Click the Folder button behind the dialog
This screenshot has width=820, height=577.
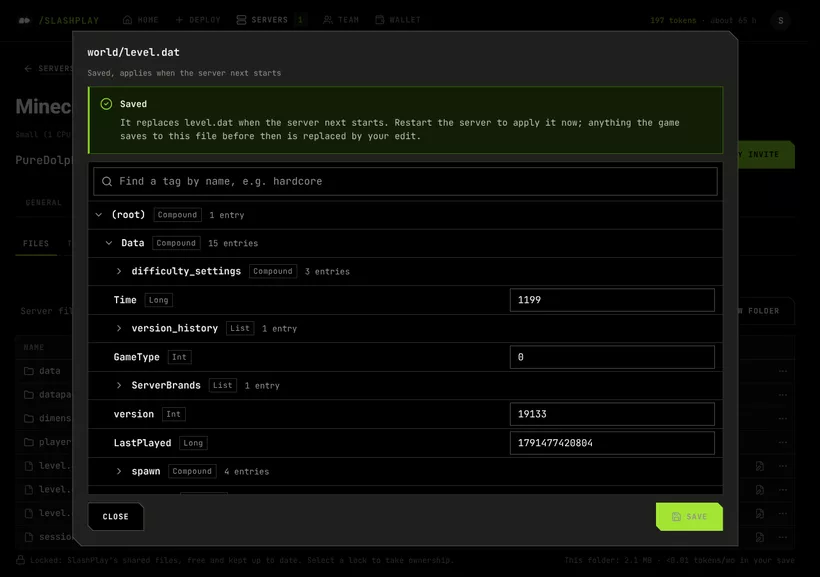coord(765,311)
